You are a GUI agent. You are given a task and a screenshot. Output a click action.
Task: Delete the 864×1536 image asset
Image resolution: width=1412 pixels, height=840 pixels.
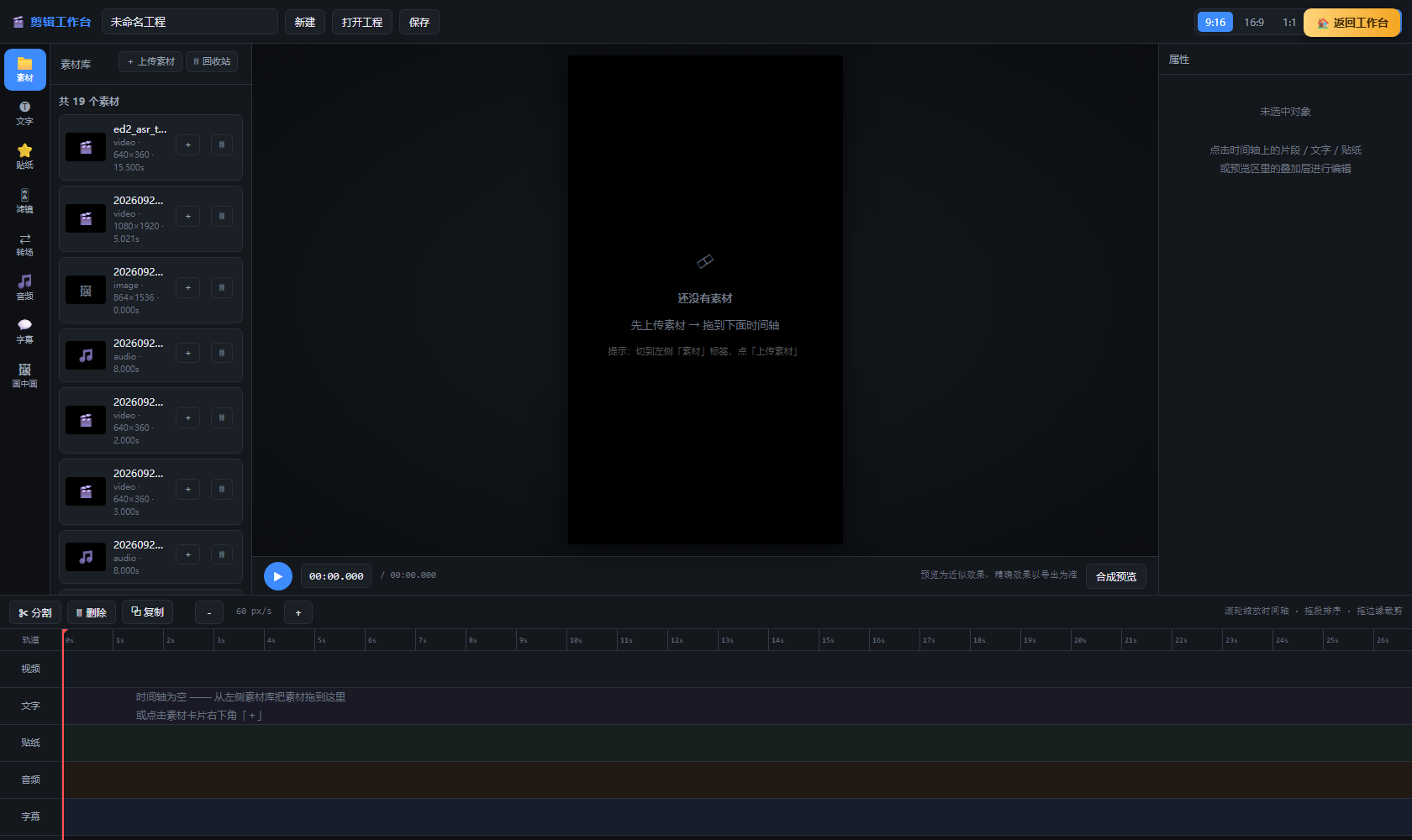222,288
